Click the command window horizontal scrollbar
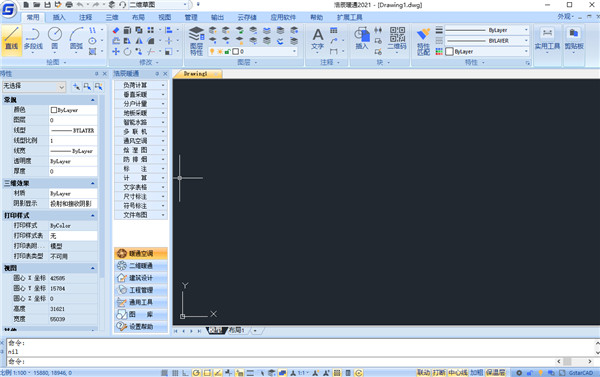Viewport: 600px width, 377px height. point(574,361)
